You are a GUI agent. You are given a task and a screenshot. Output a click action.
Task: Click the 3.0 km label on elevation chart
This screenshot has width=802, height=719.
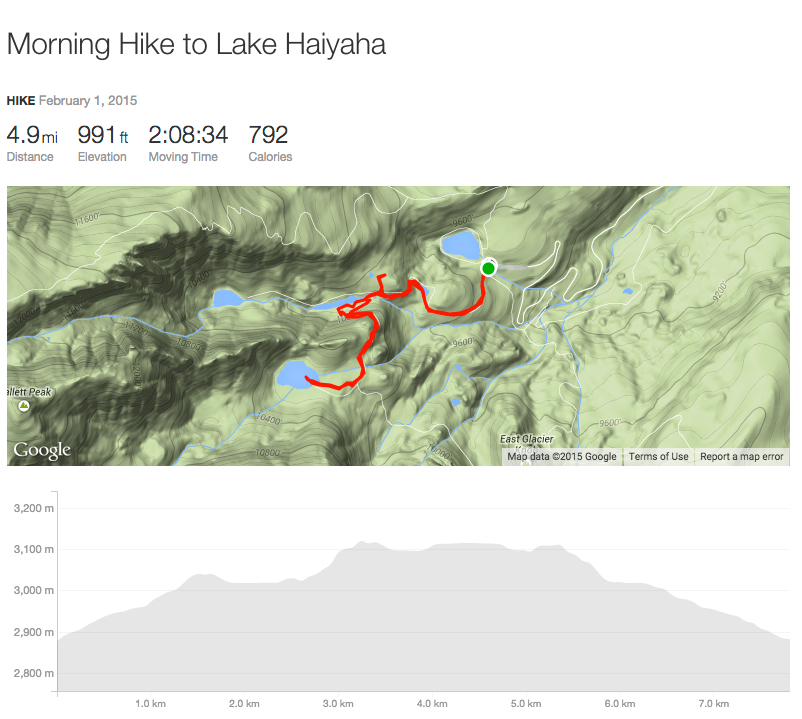(x=337, y=704)
